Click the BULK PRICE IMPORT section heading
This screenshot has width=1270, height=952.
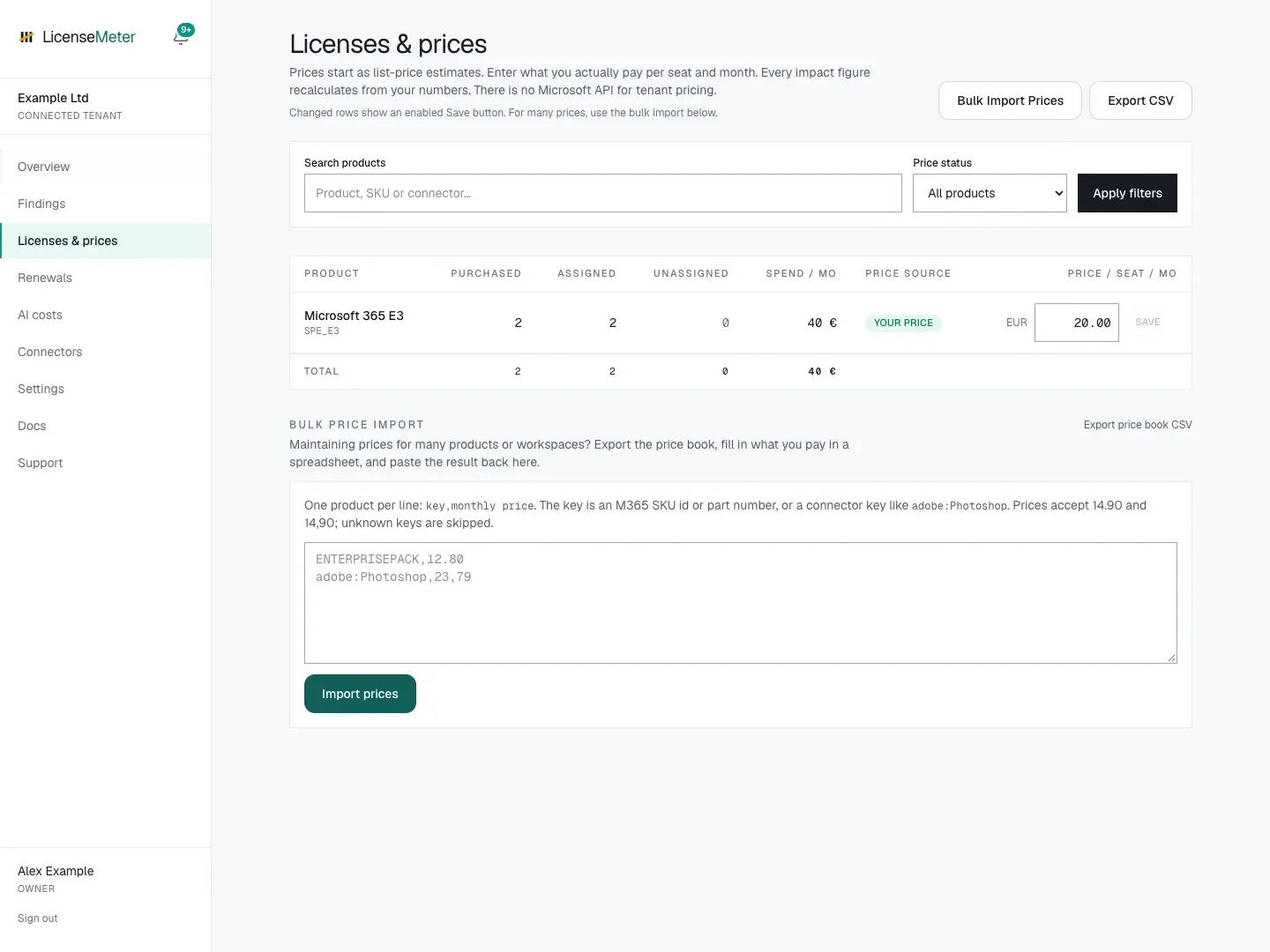pos(356,425)
